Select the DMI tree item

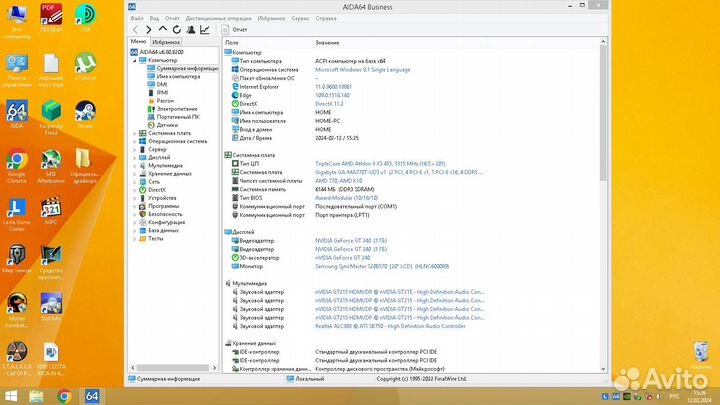coord(157,84)
